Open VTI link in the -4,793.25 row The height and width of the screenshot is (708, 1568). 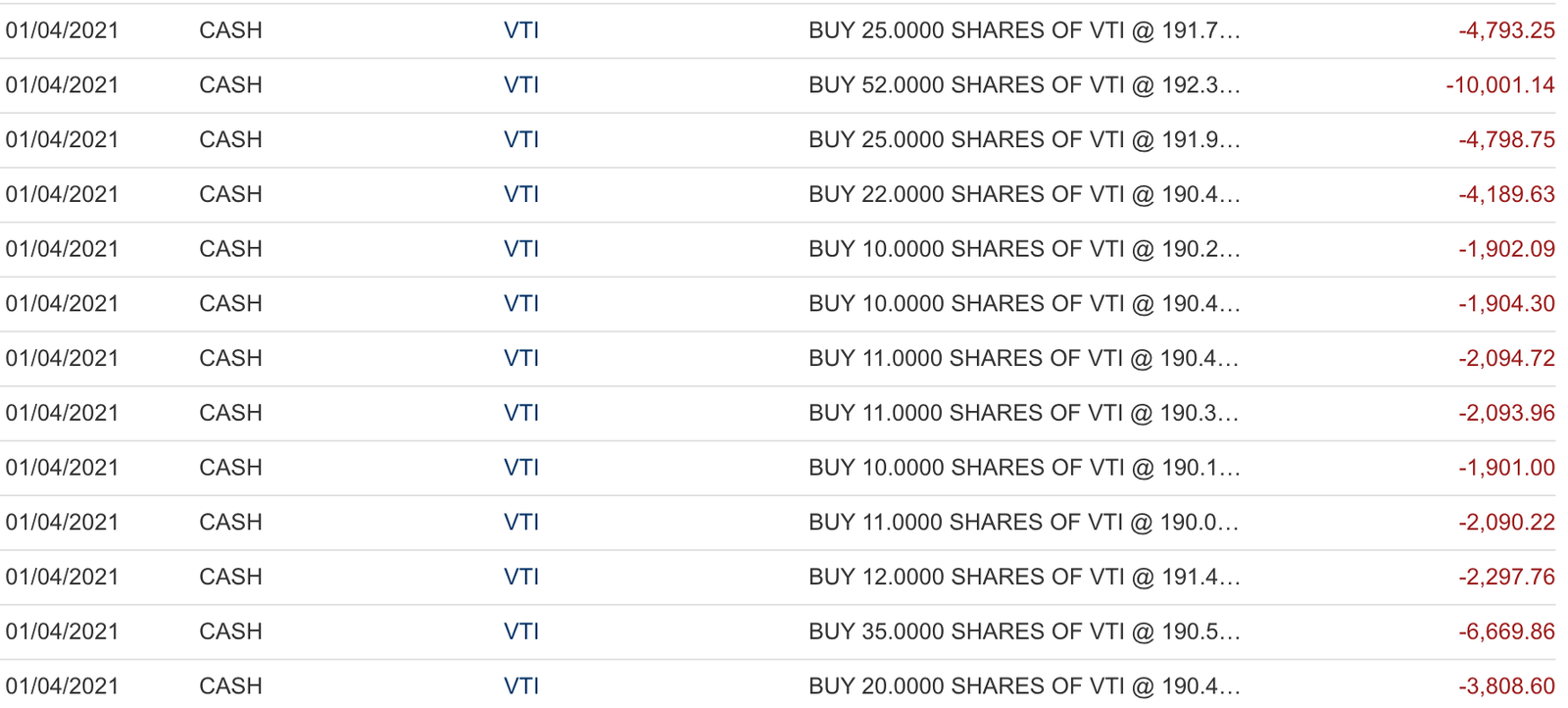[521, 30]
